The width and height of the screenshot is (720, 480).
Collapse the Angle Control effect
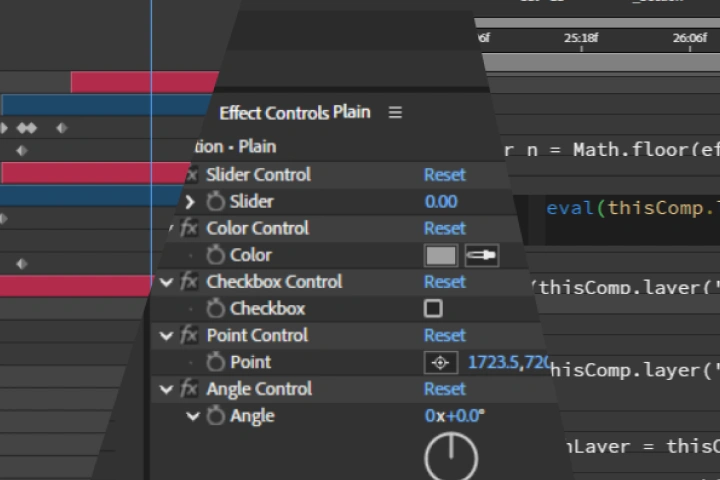166,390
